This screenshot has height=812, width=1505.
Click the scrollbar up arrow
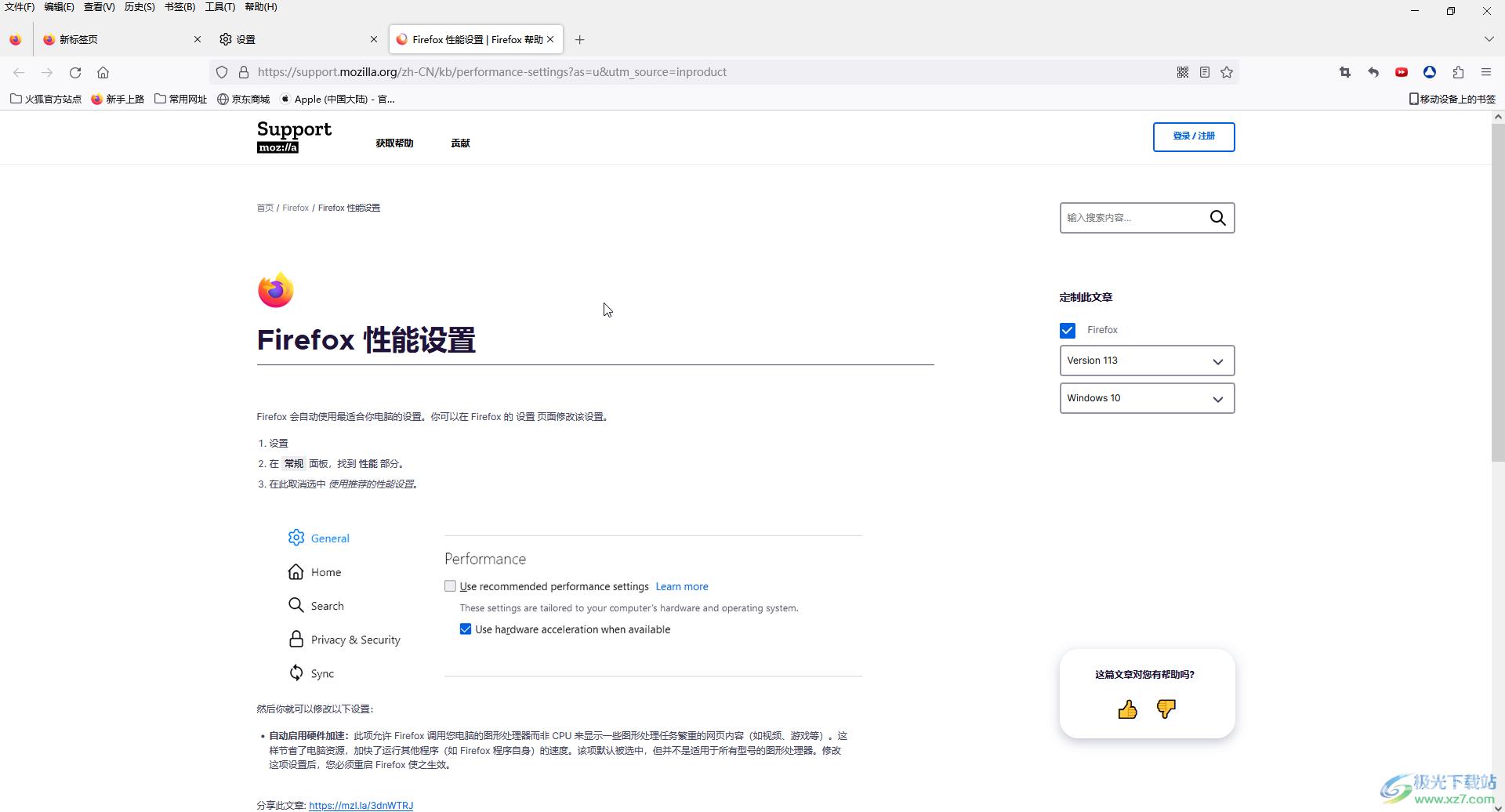1498,116
